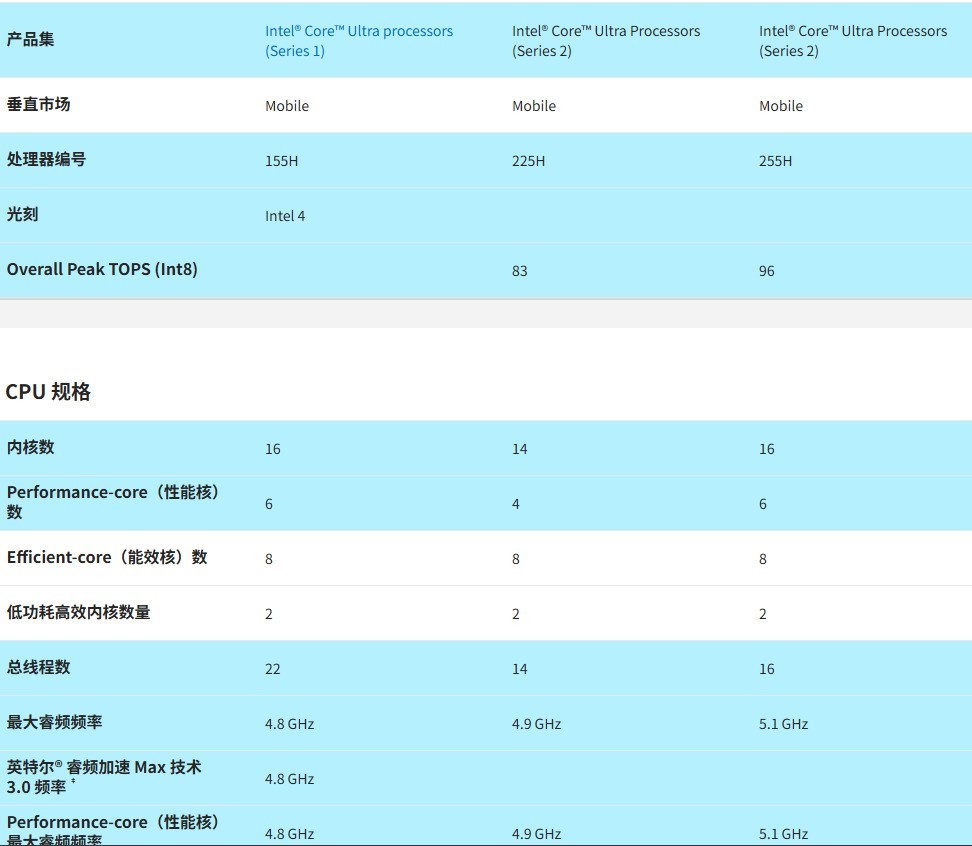
Task: Click the 光刻 row label
Action: click(x=22, y=215)
